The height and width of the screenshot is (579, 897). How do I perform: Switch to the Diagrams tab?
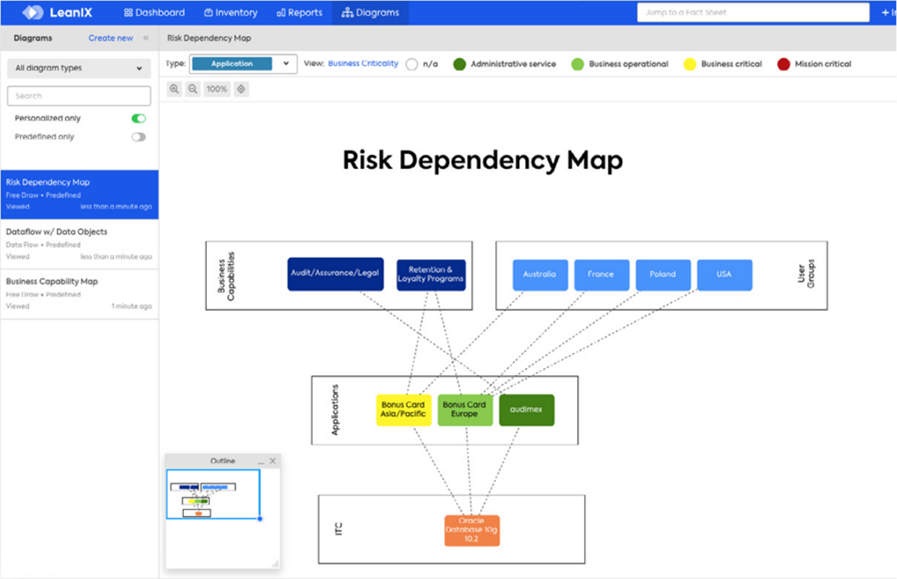pyautogui.click(x=370, y=13)
